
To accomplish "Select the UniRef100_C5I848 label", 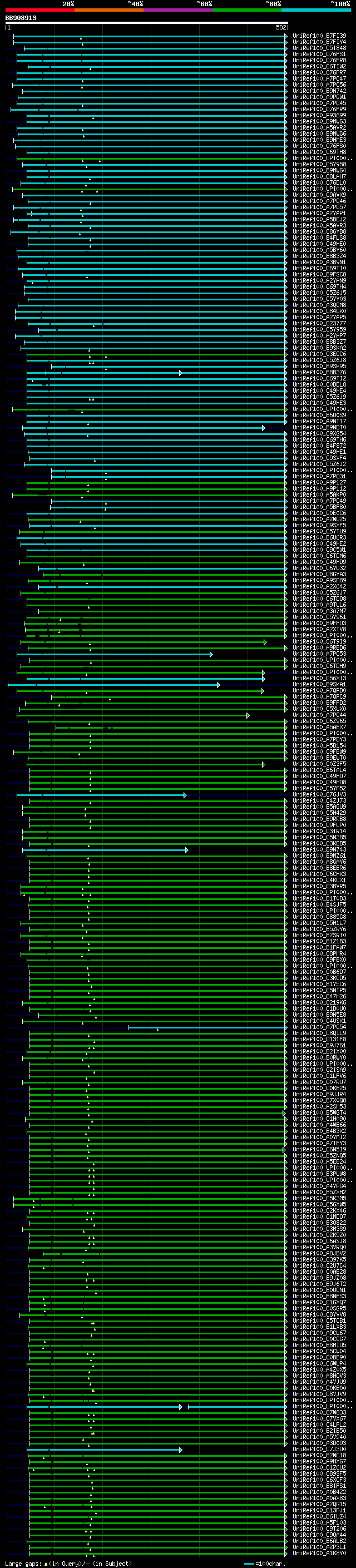I will coord(319,48).
